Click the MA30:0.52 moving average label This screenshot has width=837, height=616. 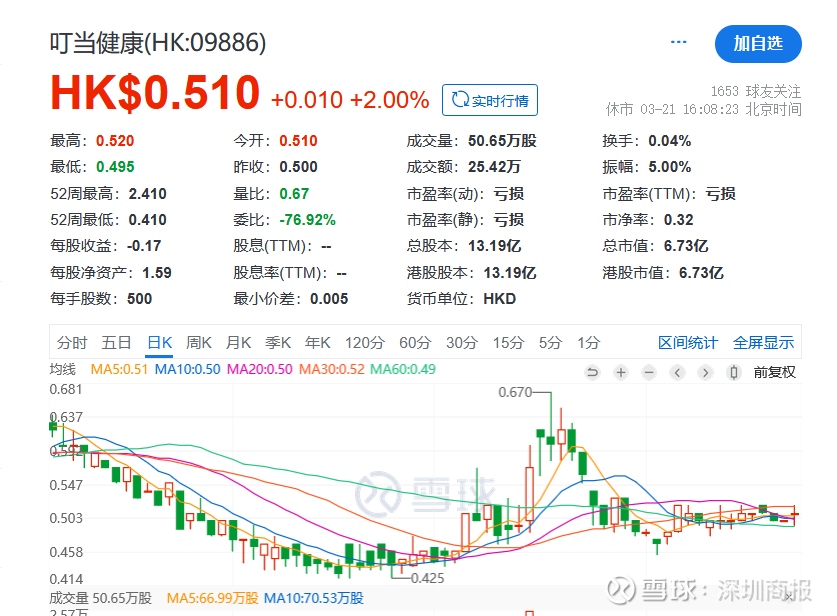(331, 369)
